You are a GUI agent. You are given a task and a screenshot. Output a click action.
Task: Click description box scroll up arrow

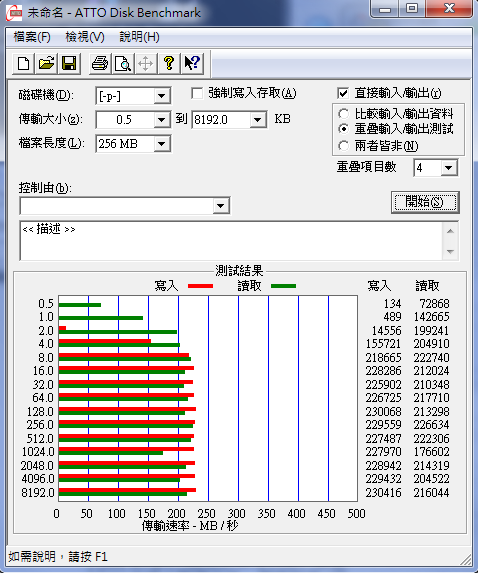pos(450,231)
